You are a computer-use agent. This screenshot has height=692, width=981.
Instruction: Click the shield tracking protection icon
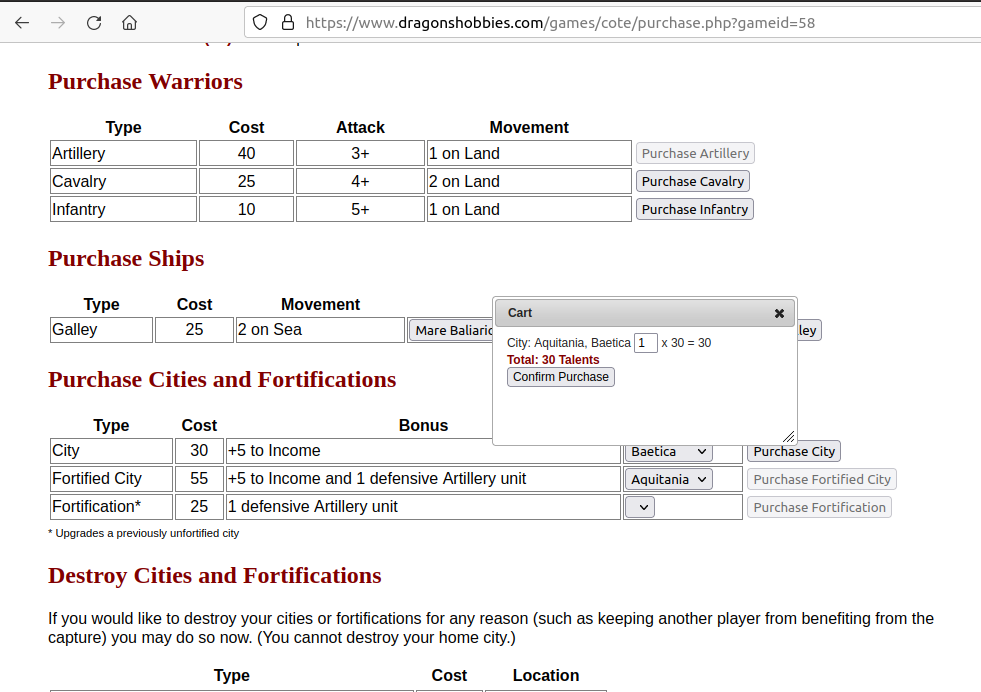click(x=260, y=23)
